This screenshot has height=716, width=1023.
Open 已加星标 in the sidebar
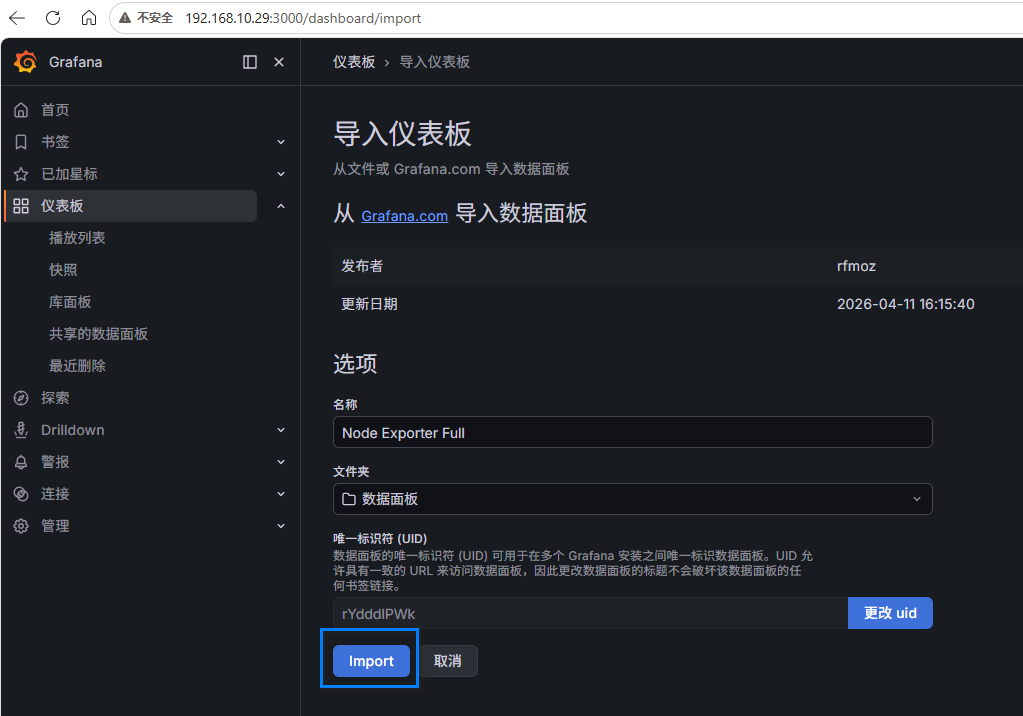(69, 174)
